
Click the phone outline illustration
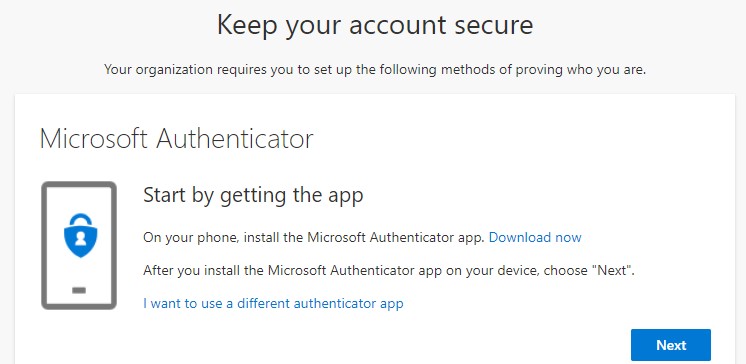pos(79,245)
